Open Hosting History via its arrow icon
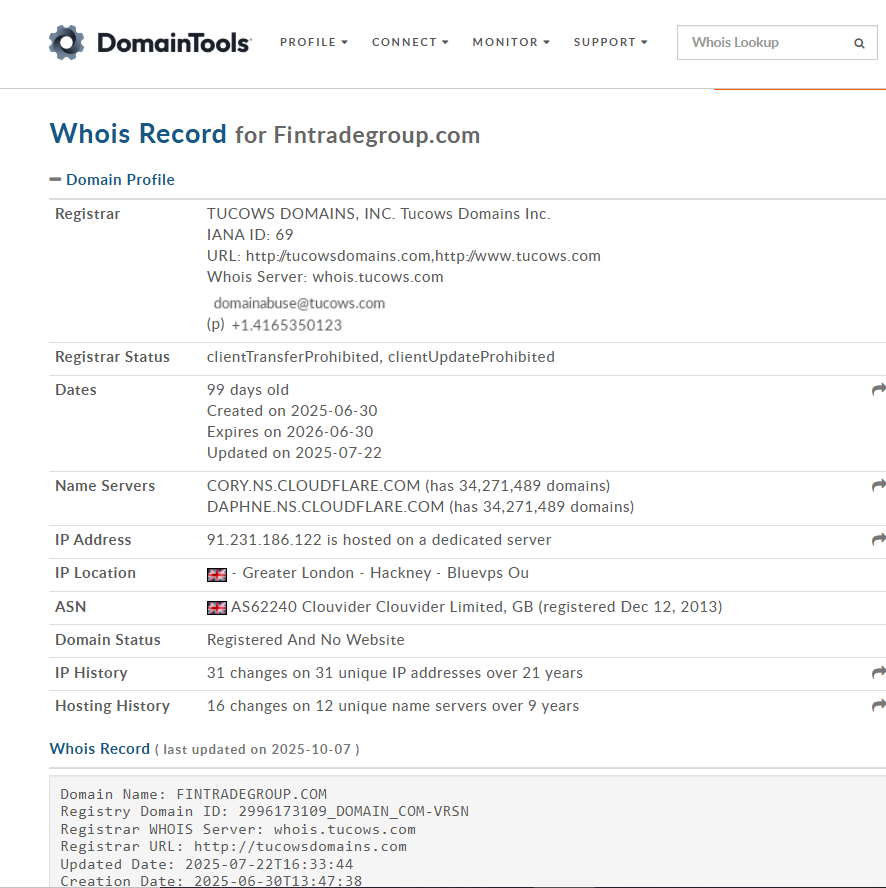Viewport: 886px width, 888px height. pos(878,706)
